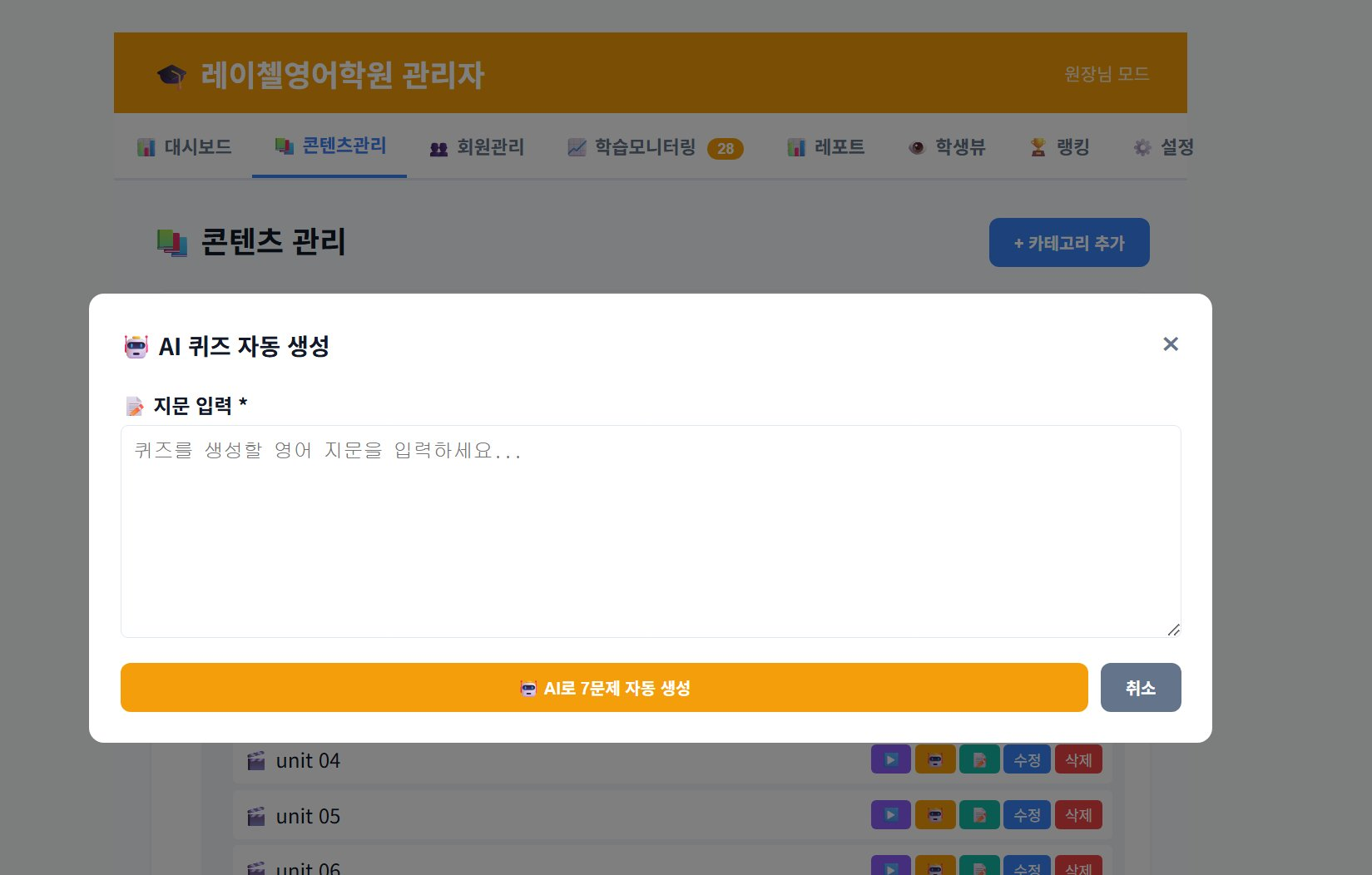Screen dimensions: 1372x875
Task: Open the 대시보드 tab
Action: (184, 147)
